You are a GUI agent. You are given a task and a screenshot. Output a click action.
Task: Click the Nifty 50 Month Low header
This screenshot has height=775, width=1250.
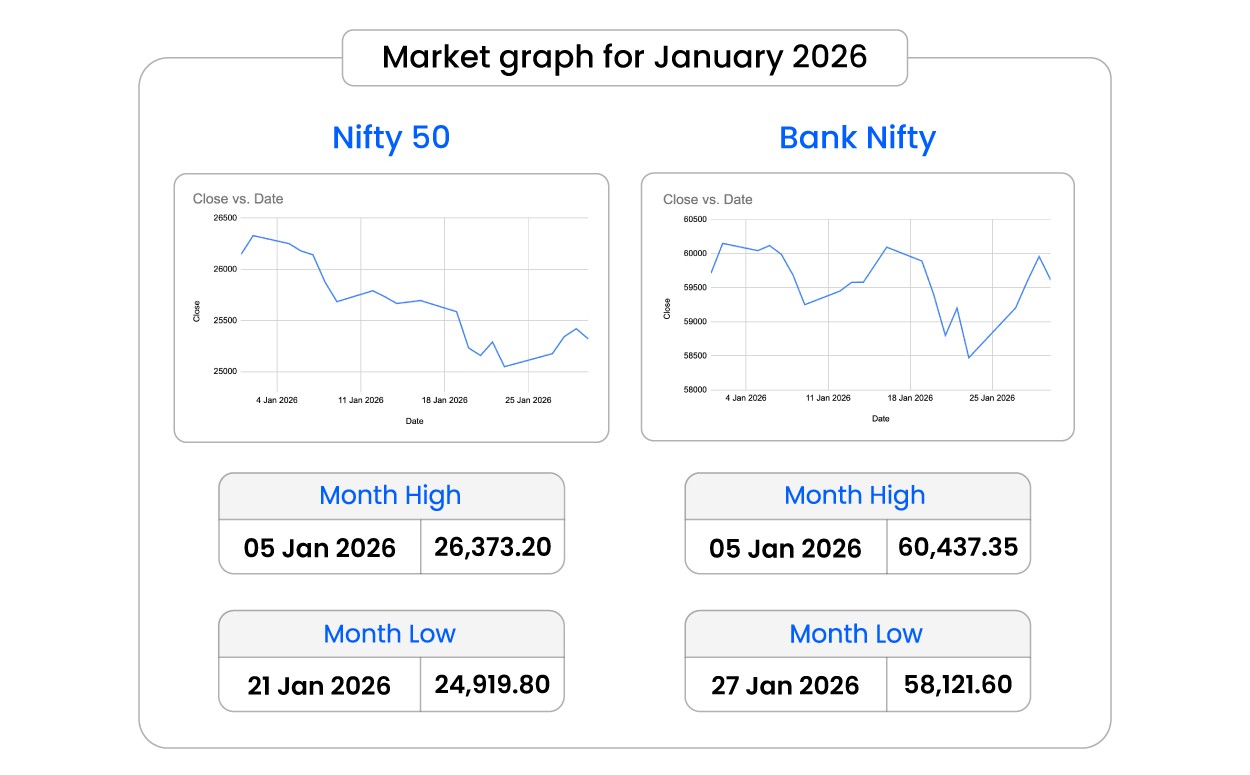pyautogui.click(x=390, y=634)
